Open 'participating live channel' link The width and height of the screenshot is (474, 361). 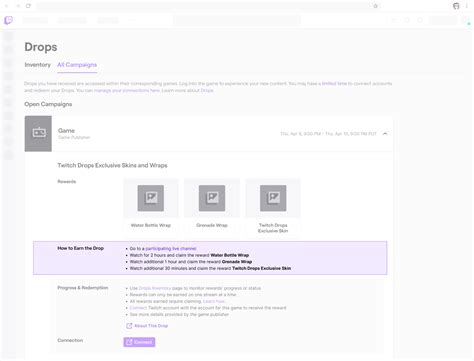click(171, 249)
